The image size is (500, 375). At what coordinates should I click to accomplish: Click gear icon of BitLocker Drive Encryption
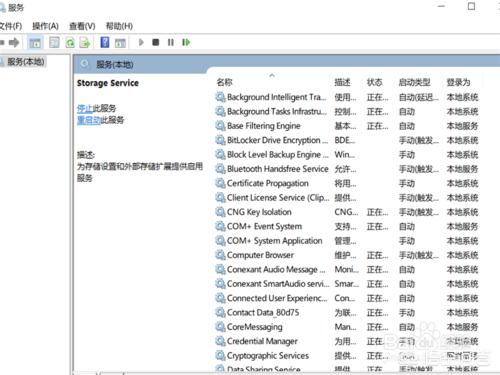pos(220,140)
